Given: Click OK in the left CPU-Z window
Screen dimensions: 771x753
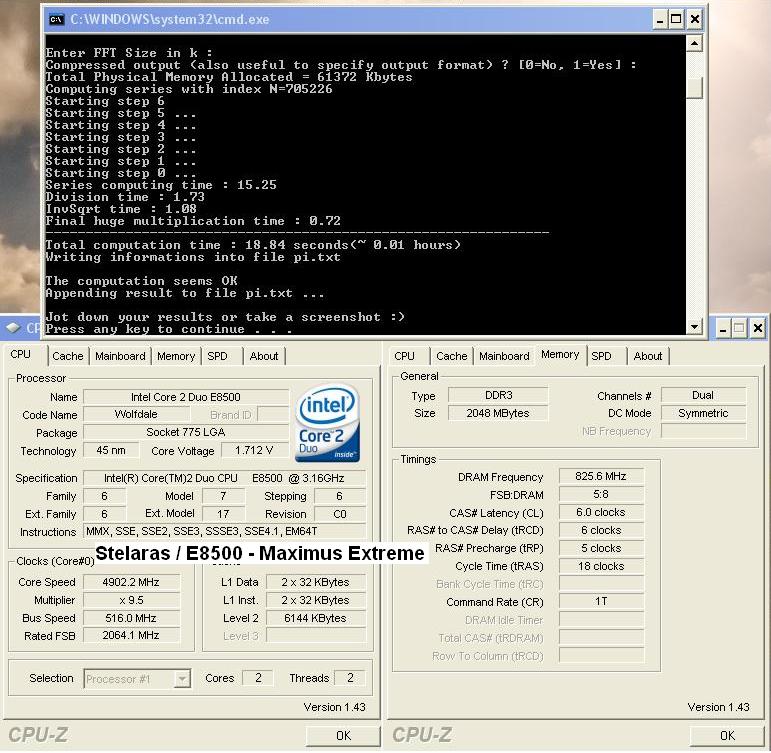Looking at the screenshot, I should 343,736.
